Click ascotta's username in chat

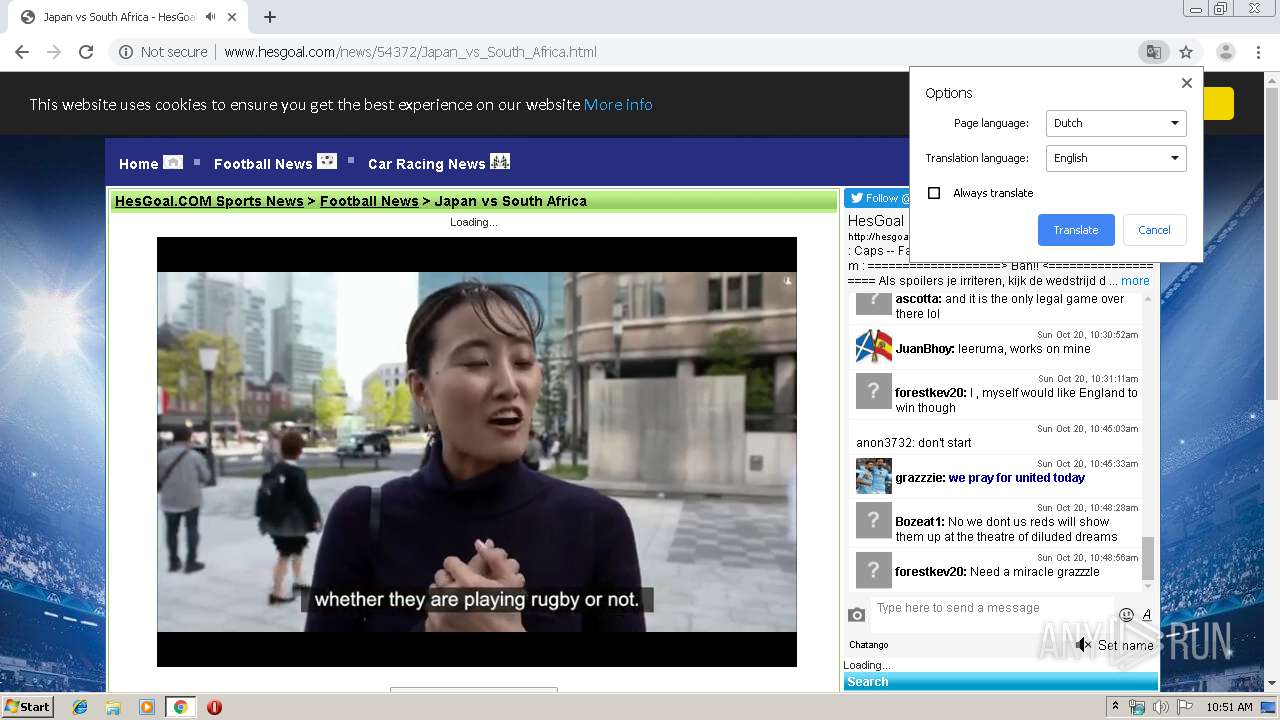click(918, 299)
